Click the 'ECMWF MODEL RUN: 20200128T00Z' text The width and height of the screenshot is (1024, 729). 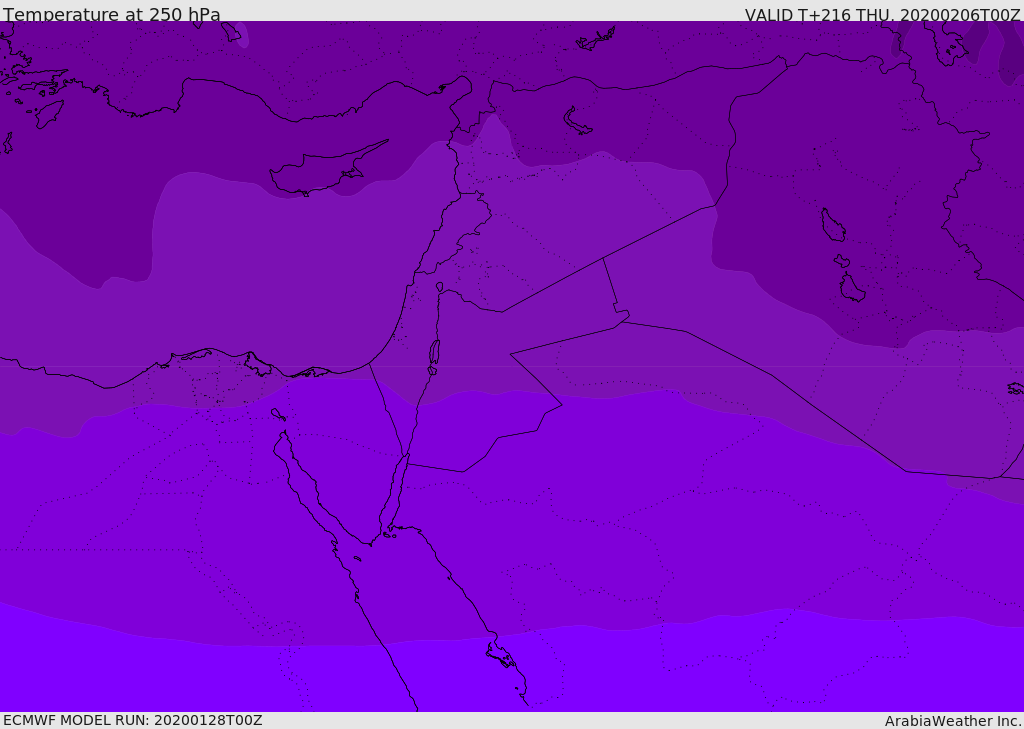click(133, 720)
